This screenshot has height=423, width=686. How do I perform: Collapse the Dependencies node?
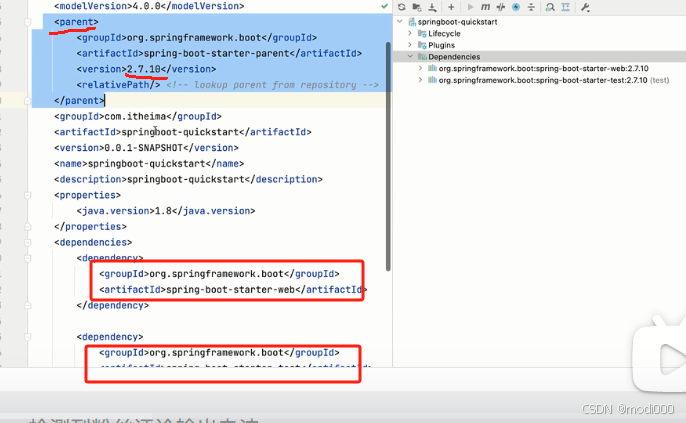click(410, 56)
